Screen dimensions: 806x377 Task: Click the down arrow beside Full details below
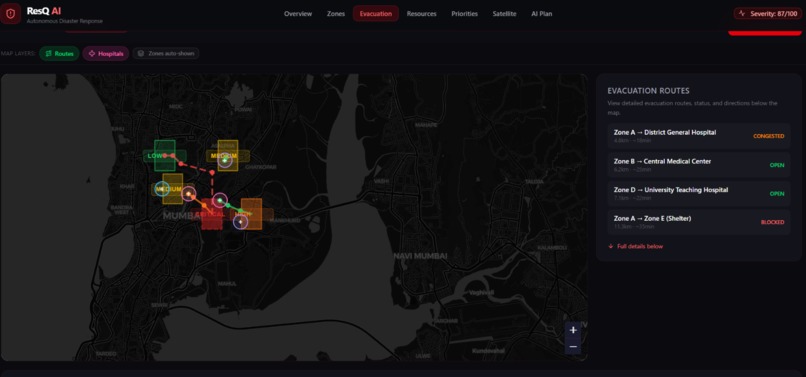click(611, 246)
